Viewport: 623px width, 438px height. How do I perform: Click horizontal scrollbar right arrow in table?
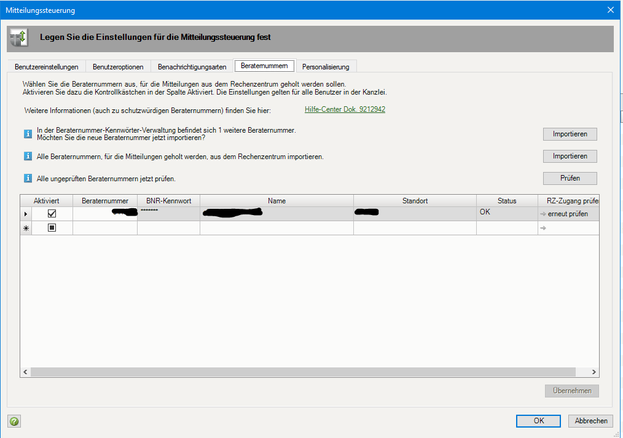tap(593, 375)
